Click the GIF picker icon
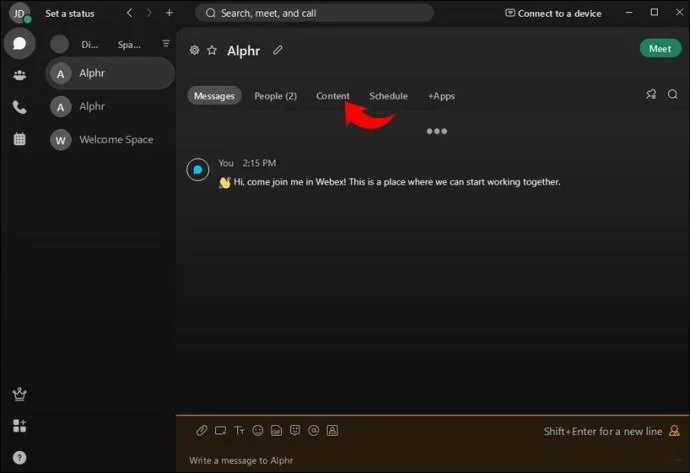The width and height of the screenshot is (690, 473). point(276,430)
